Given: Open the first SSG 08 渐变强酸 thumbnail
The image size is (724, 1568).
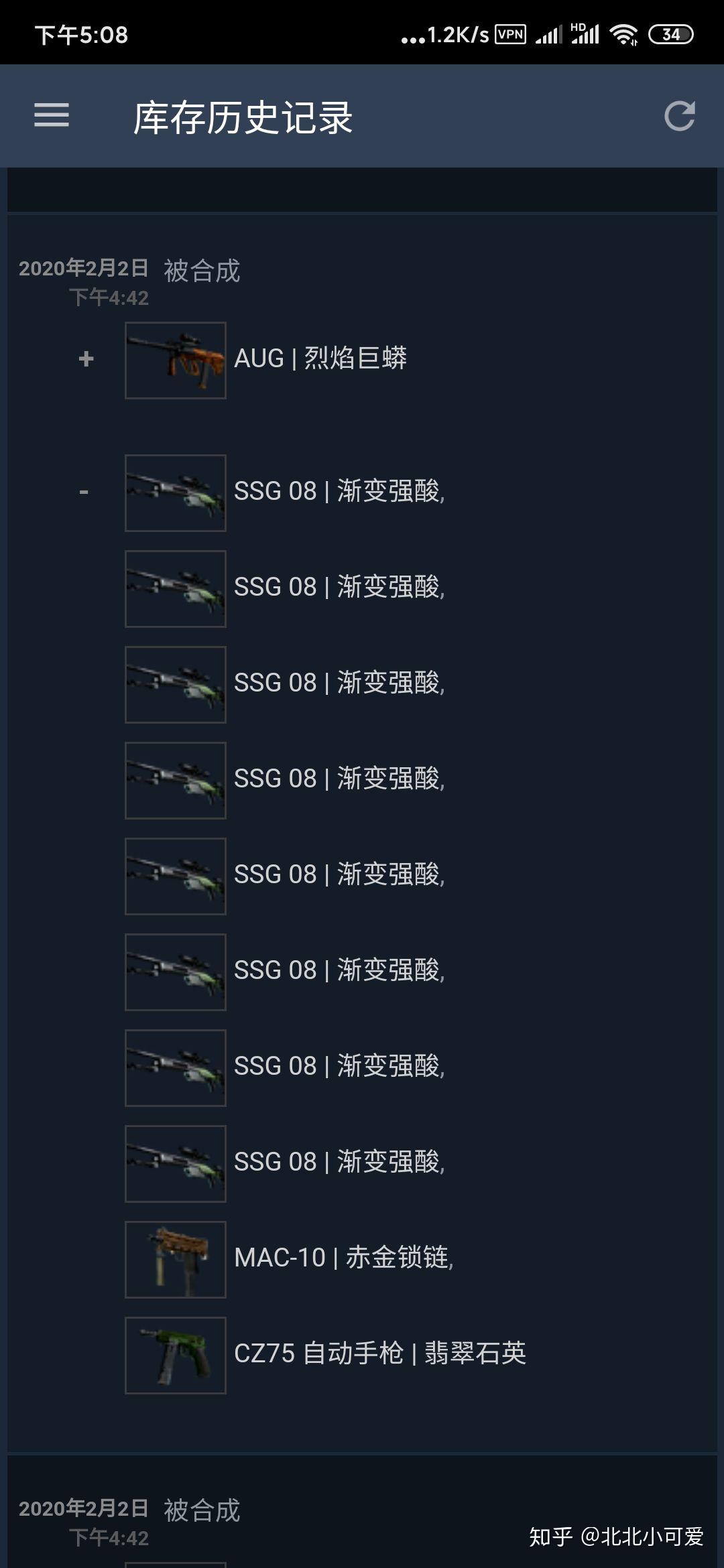Looking at the screenshot, I should point(176,493).
